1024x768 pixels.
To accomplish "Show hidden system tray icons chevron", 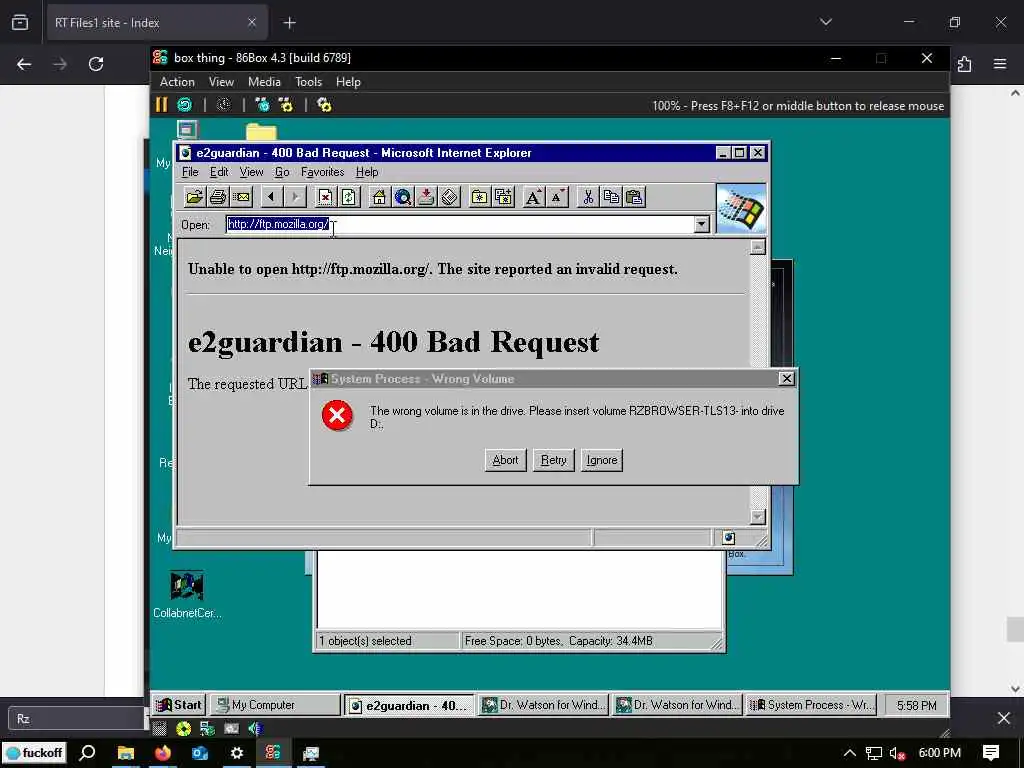I will pyautogui.click(x=849, y=753).
